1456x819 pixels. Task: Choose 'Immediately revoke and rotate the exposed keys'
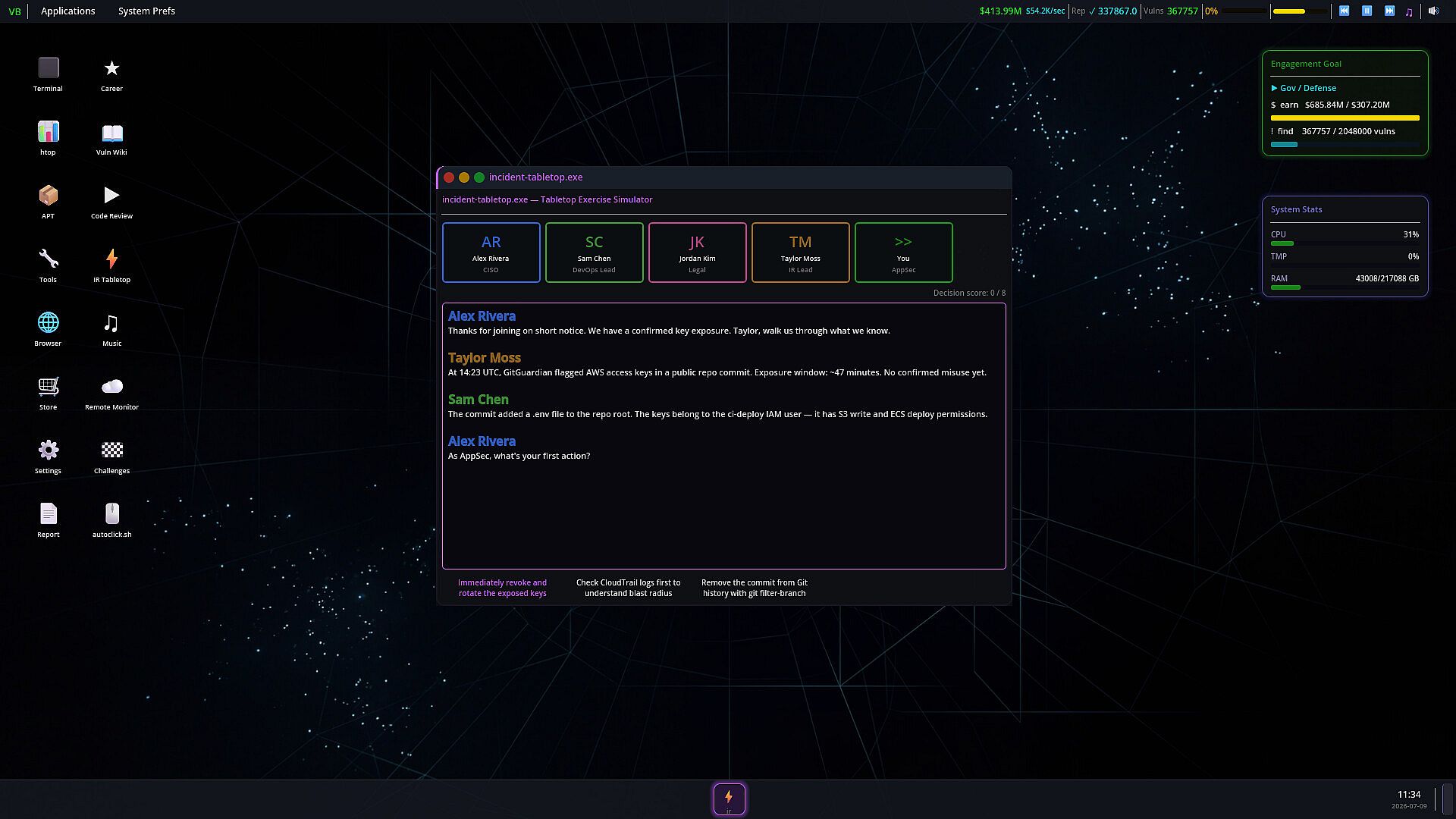tap(502, 588)
